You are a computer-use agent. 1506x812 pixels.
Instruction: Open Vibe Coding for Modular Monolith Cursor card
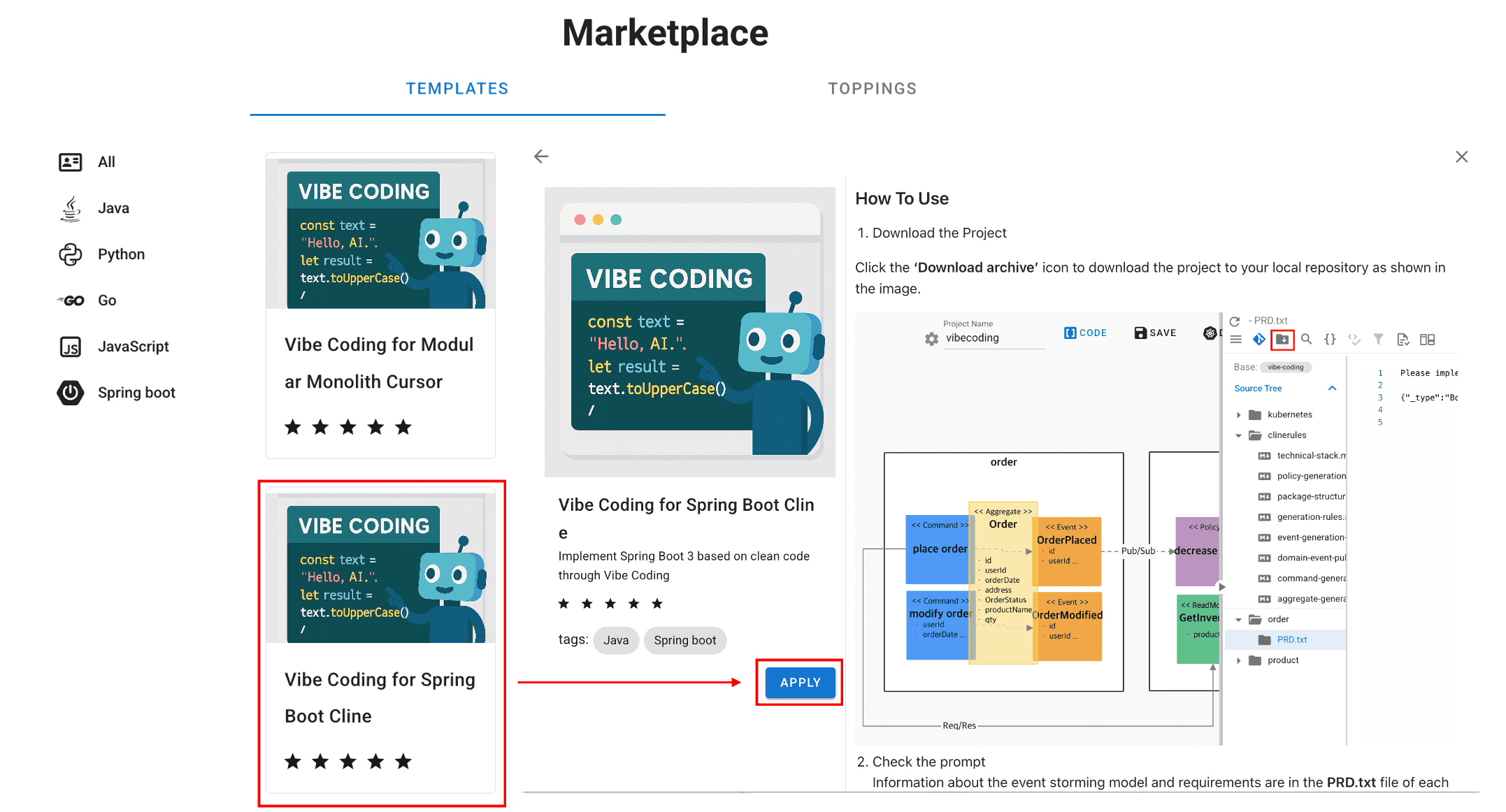click(x=380, y=305)
